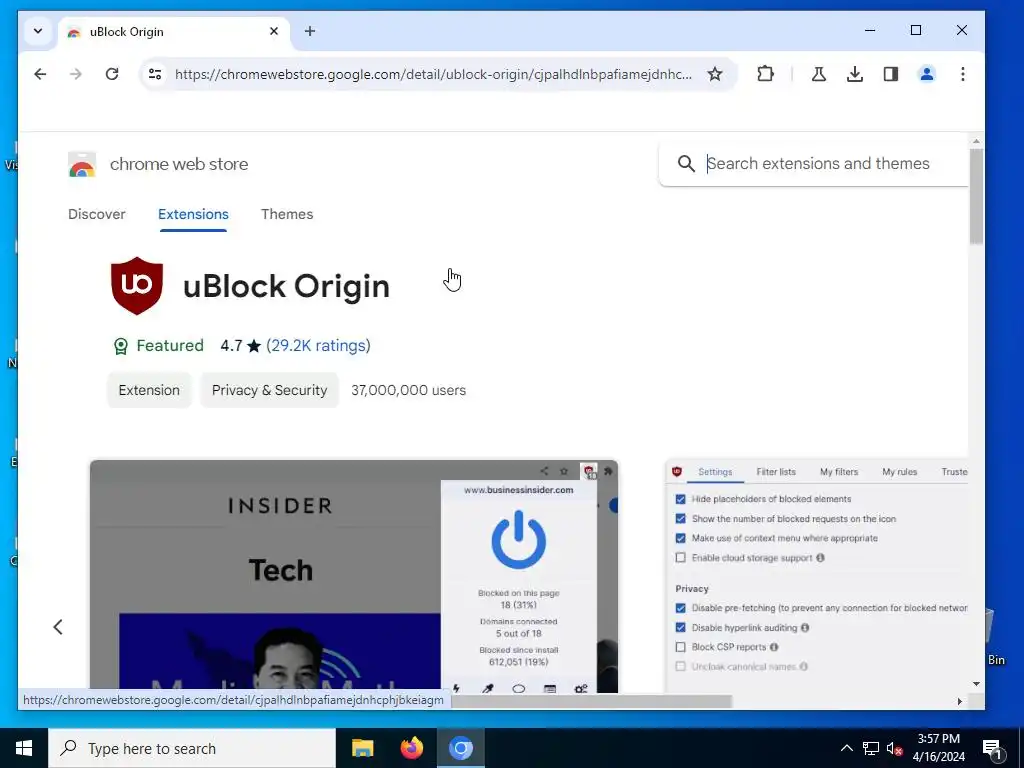Show hidden system tray icons

tap(846, 748)
